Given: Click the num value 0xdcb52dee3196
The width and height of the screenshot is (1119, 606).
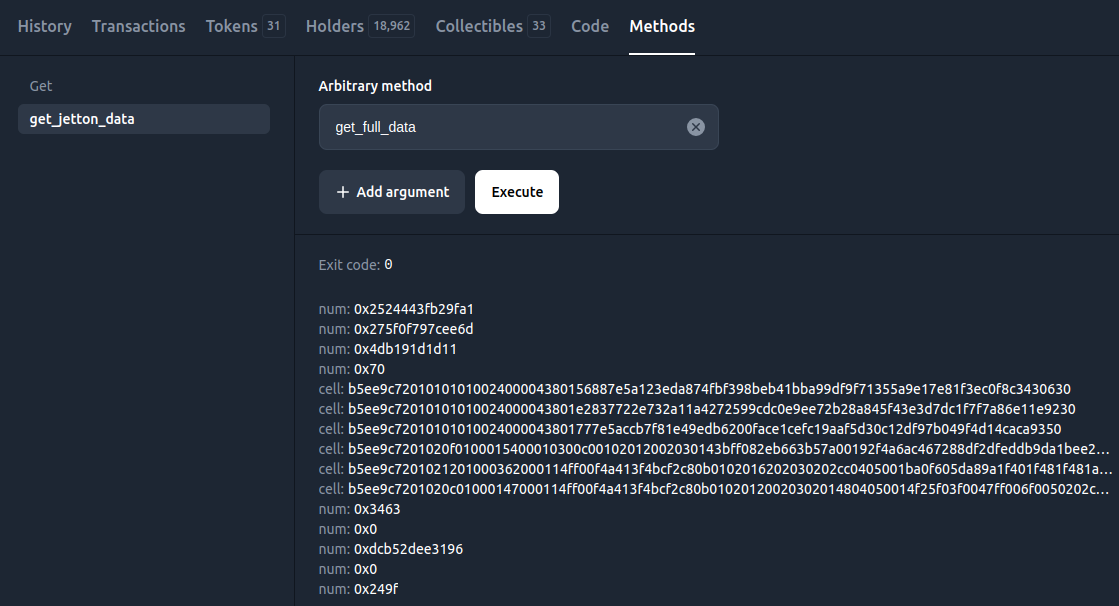Looking at the screenshot, I should tap(408, 549).
